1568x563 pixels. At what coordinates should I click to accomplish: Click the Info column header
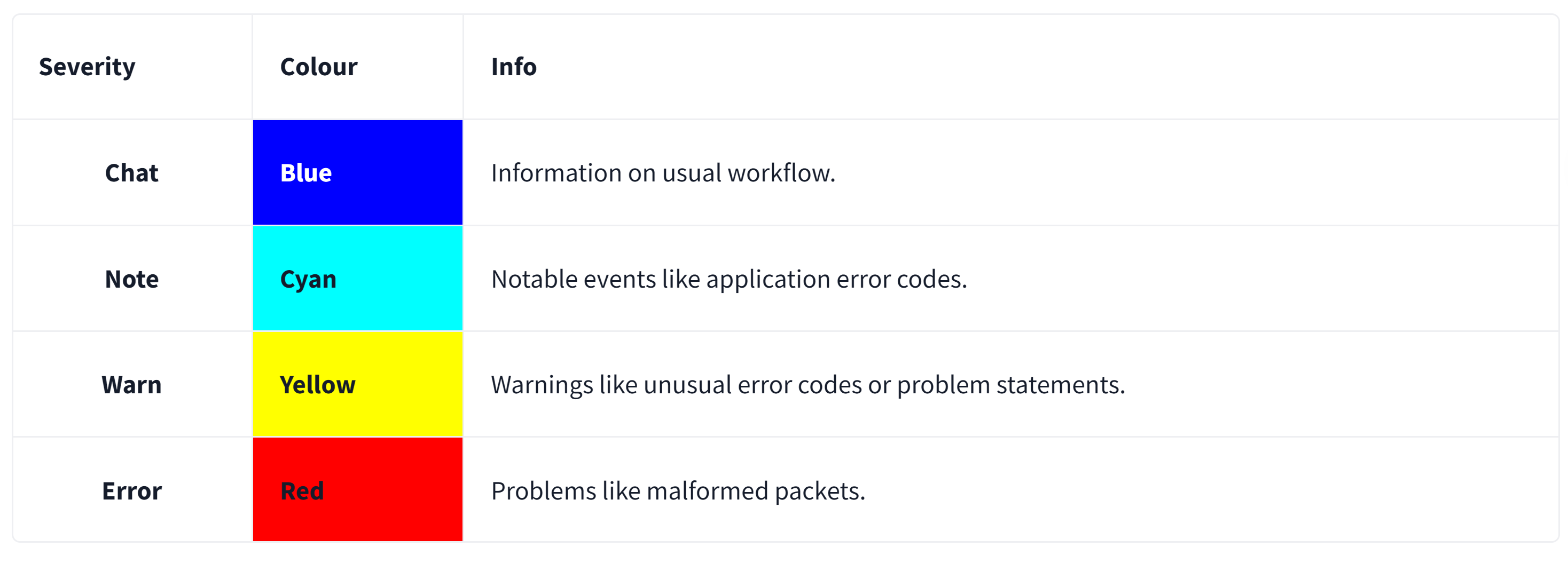coord(514,67)
